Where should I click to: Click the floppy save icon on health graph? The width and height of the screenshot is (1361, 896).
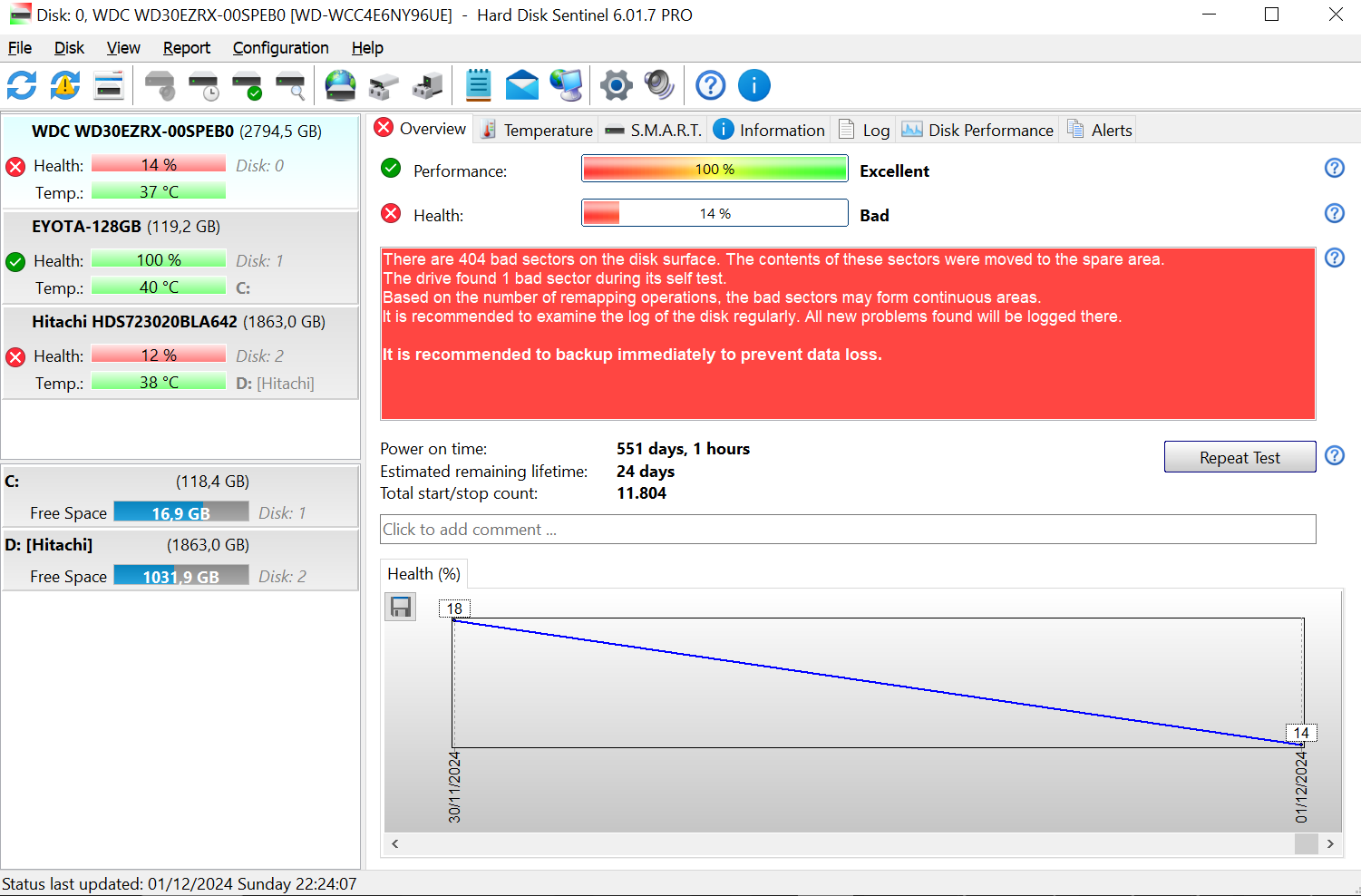(401, 607)
